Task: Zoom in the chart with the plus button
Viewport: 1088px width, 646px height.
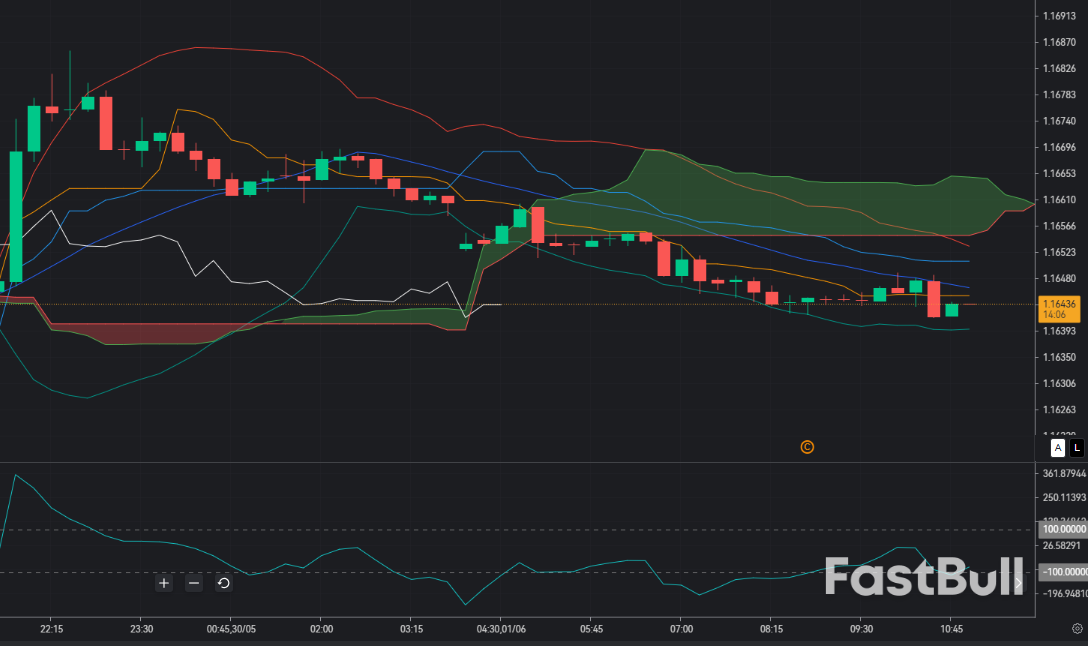Action: 164,583
